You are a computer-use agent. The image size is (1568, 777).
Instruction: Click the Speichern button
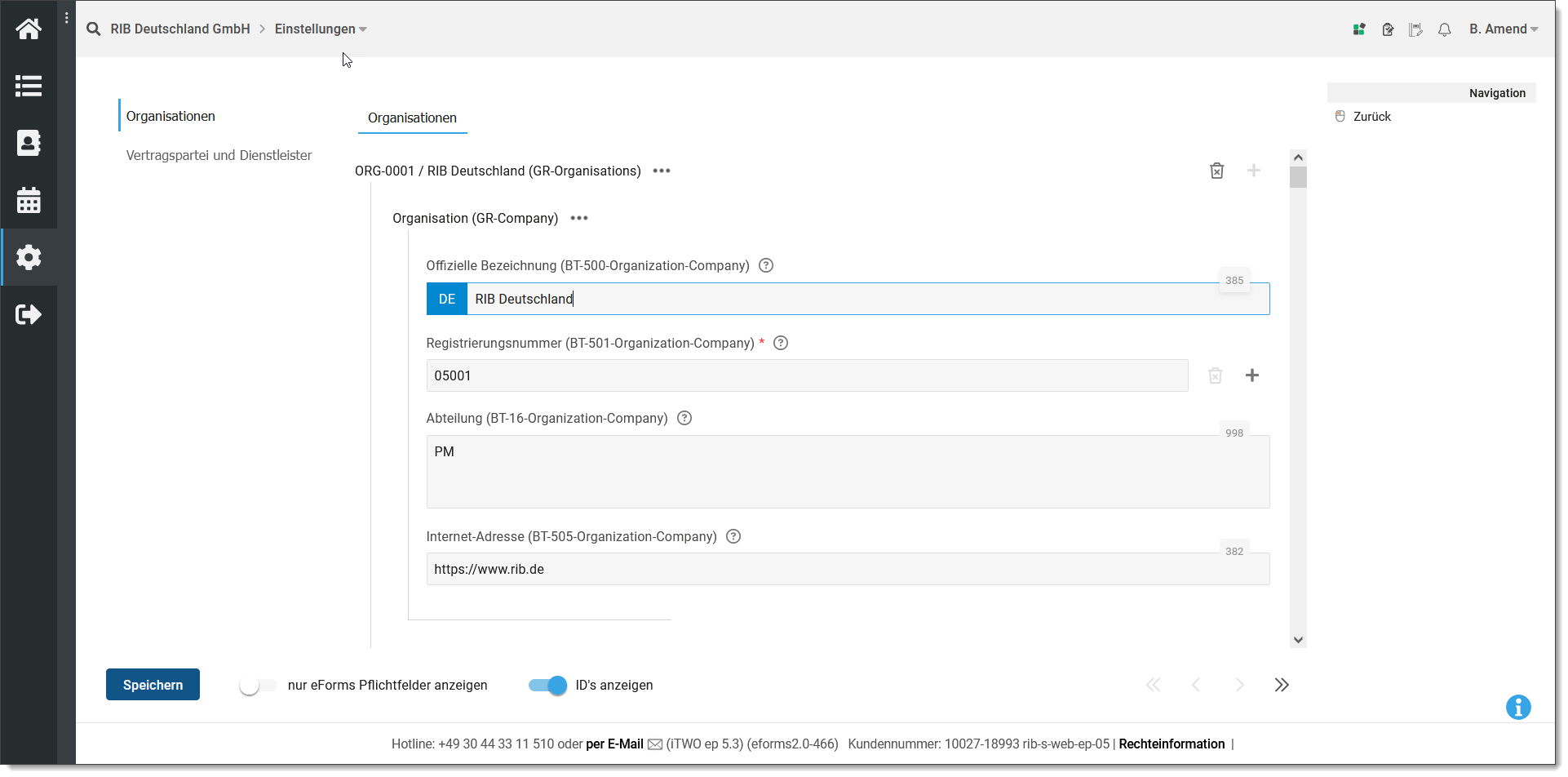(153, 686)
